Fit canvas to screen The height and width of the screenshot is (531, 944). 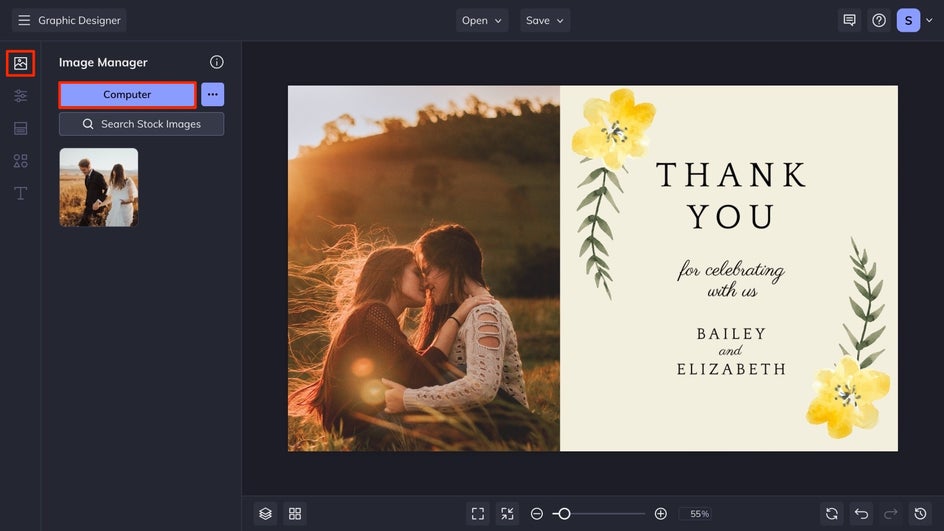coord(478,514)
